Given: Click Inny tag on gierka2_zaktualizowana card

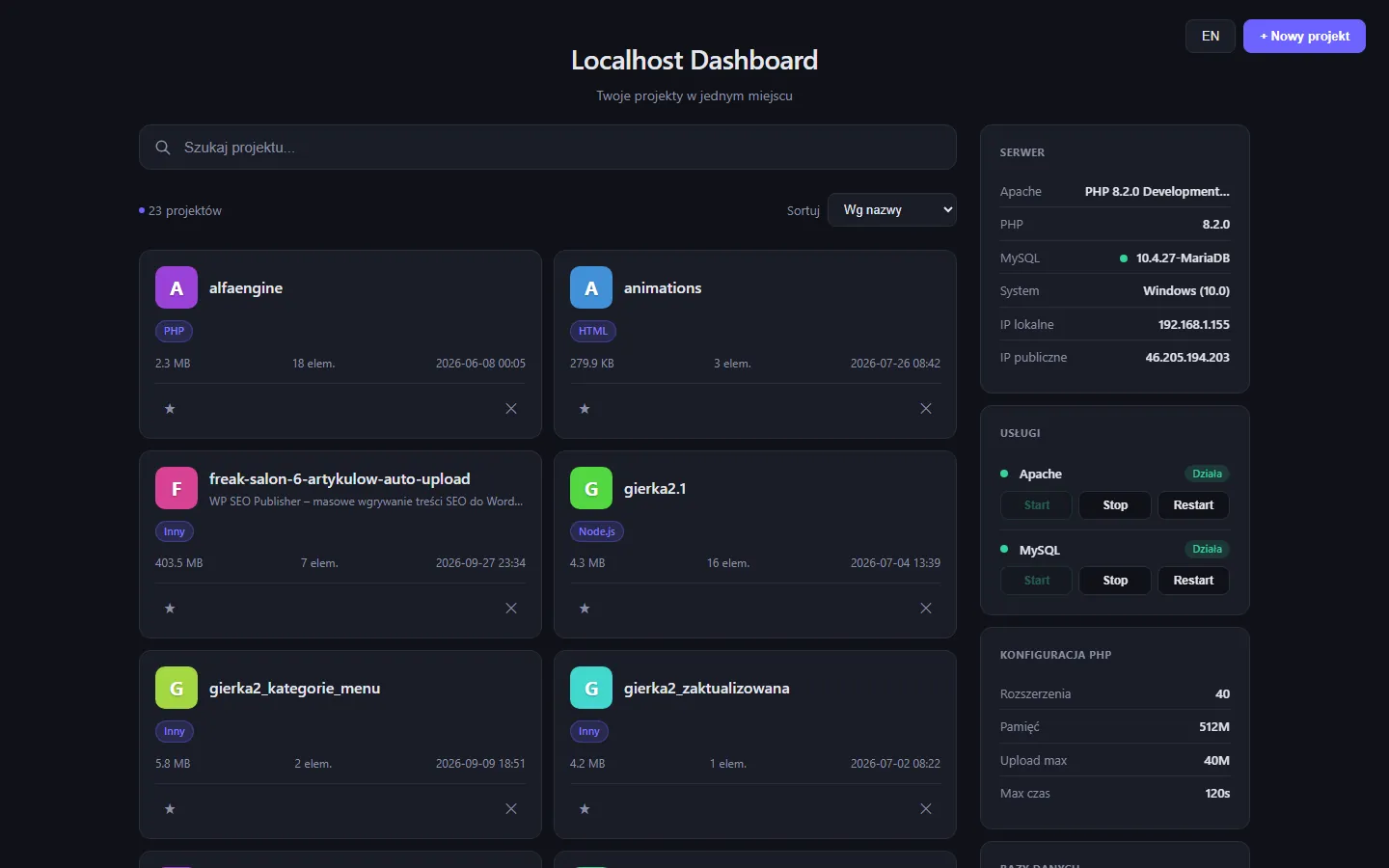Looking at the screenshot, I should point(589,731).
